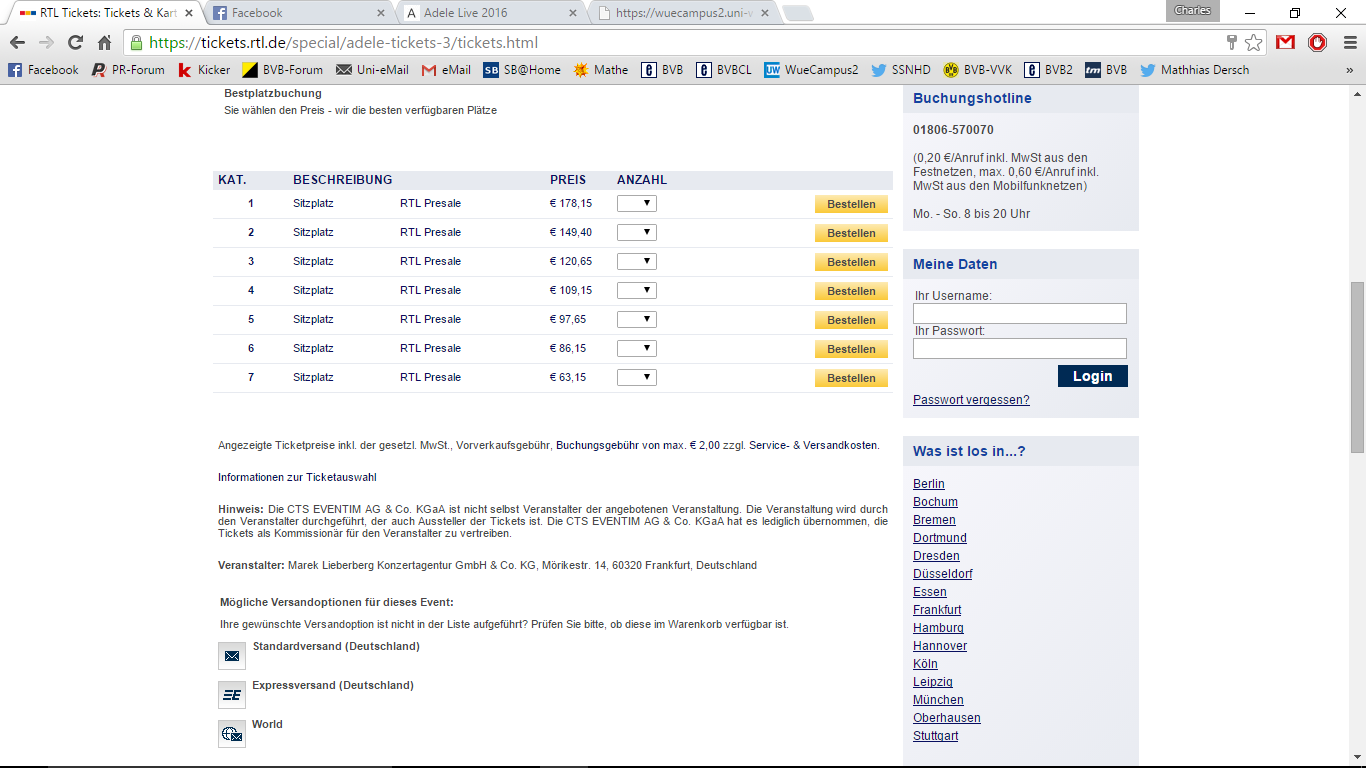This screenshot has height=768, width=1366.
Task: Click Bestellen for category 4 ticket
Action: tap(851, 291)
